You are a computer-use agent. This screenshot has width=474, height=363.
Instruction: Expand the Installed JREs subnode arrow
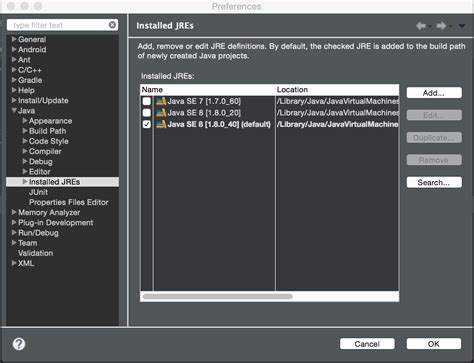click(25, 181)
